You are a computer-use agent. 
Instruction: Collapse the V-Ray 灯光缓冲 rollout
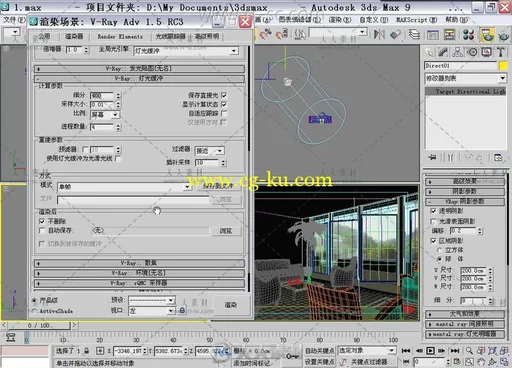139,79
